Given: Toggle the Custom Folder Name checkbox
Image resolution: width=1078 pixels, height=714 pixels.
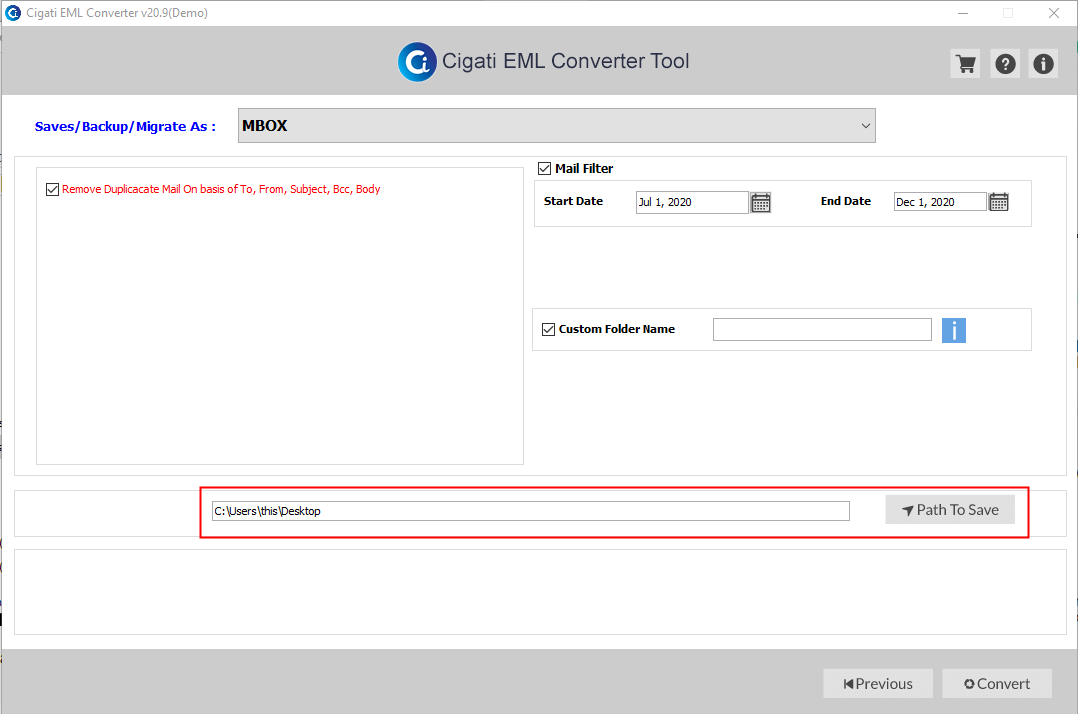Looking at the screenshot, I should click(x=549, y=329).
